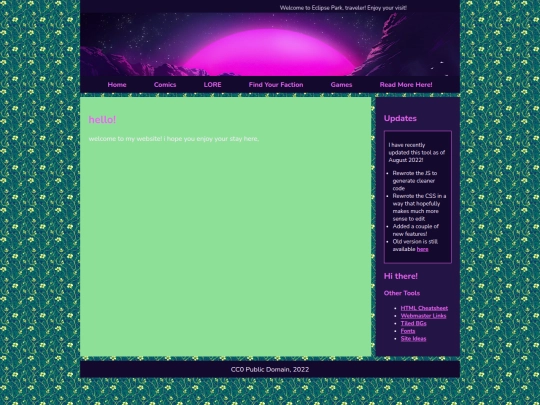Open the Home nav link
Image resolution: width=540 pixels, height=405 pixels.
(117, 85)
